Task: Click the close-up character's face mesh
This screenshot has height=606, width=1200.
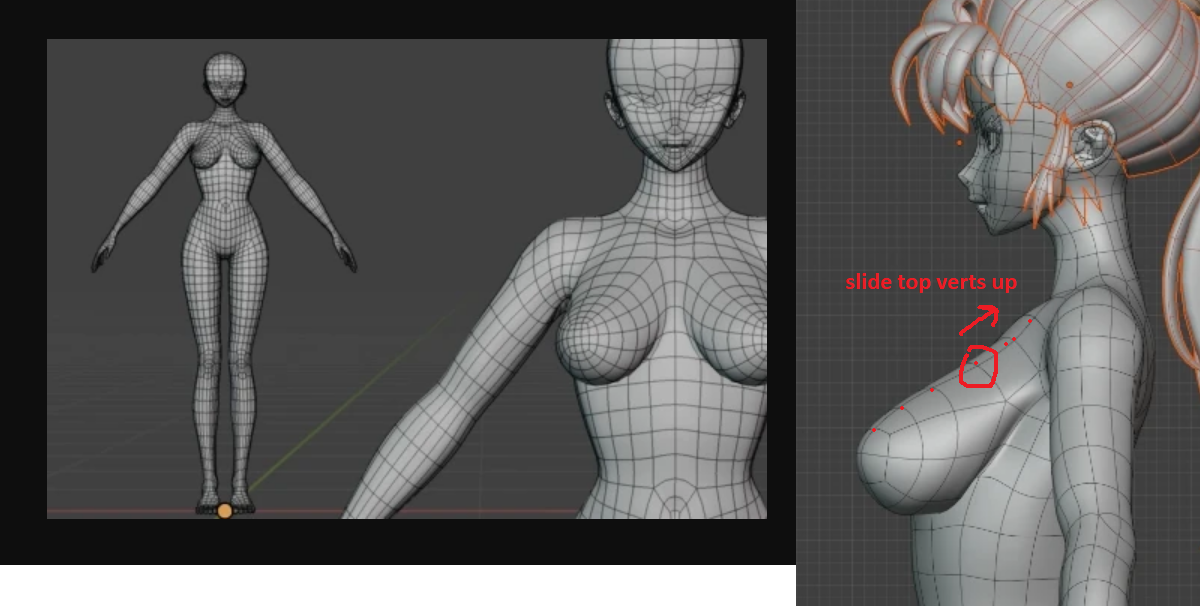Action: (674, 105)
